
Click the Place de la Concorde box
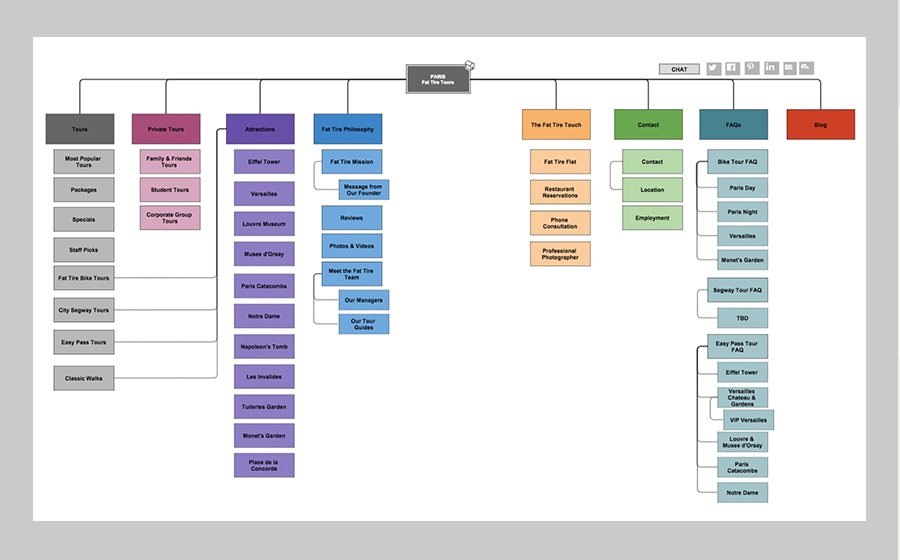point(264,465)
